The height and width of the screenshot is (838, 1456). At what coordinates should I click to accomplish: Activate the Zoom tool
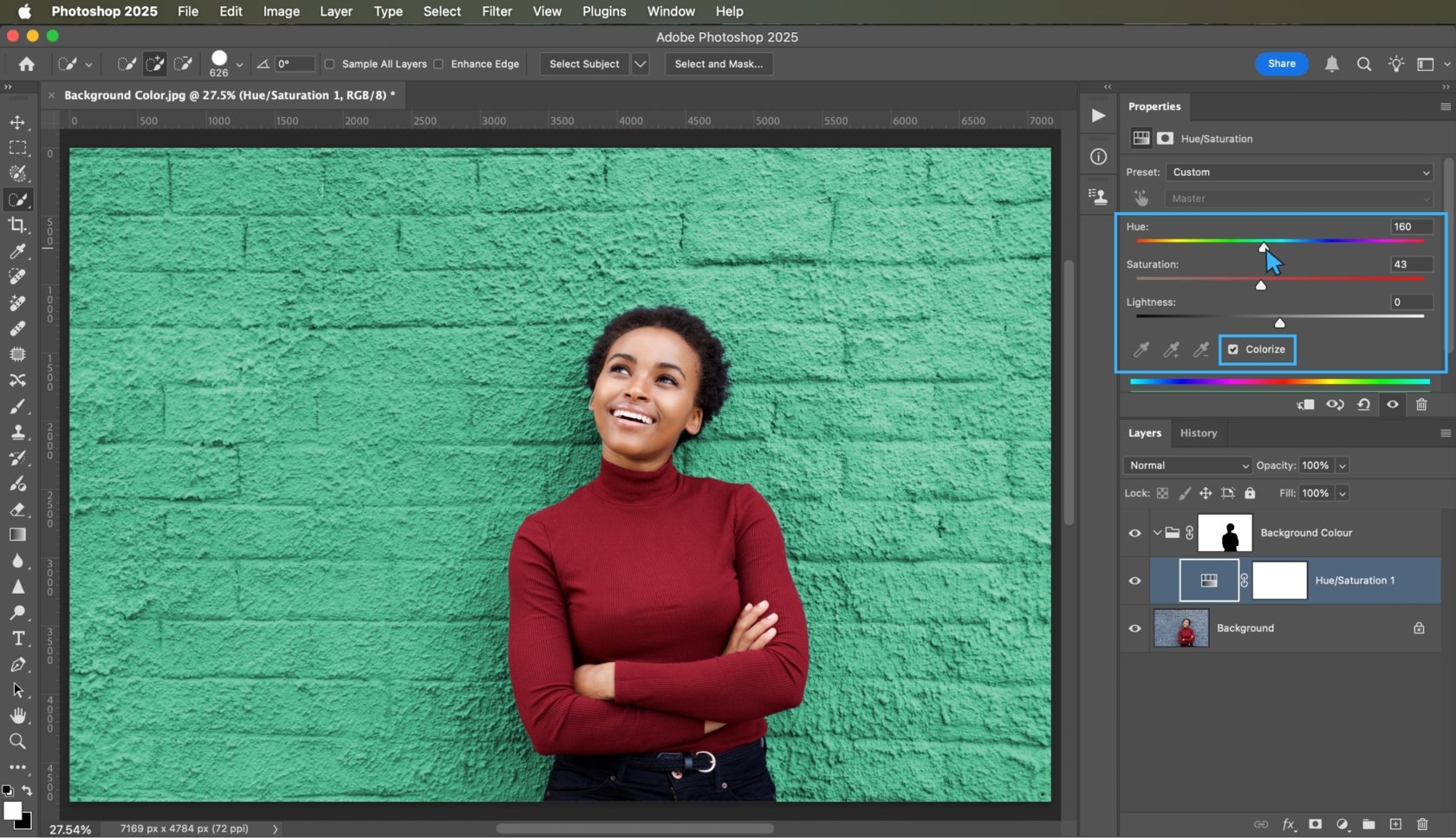(x=18, y=741)
